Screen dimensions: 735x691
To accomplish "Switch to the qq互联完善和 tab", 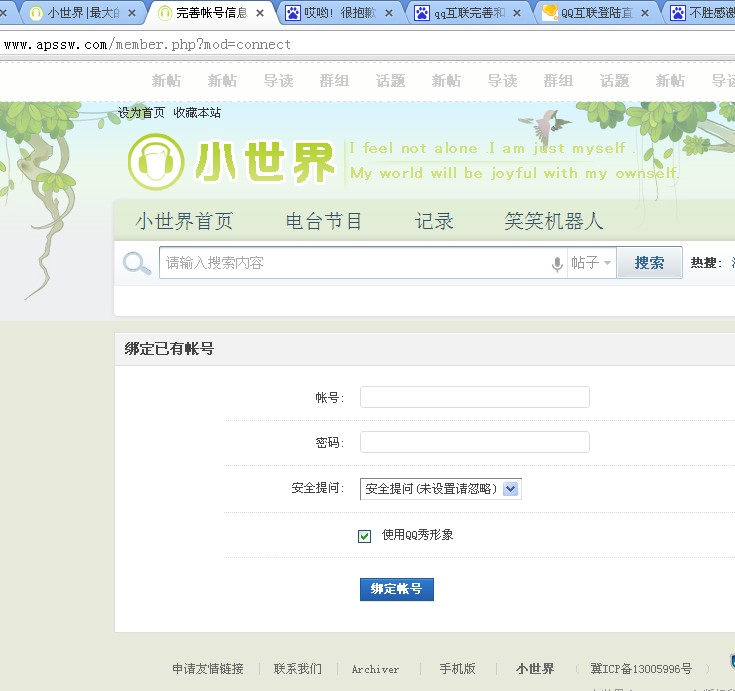I will click(x=468, y=13).
